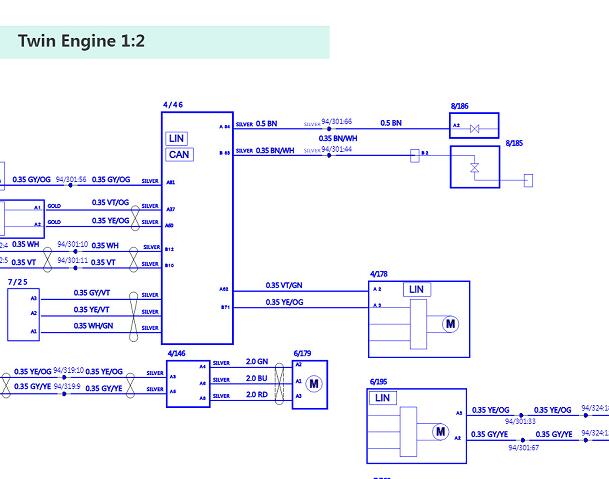Click the twisted-pair symbol on the GY/VT, YE/VT, WH/GN wires
Screen dimensions: 609x479
(133, 317)
